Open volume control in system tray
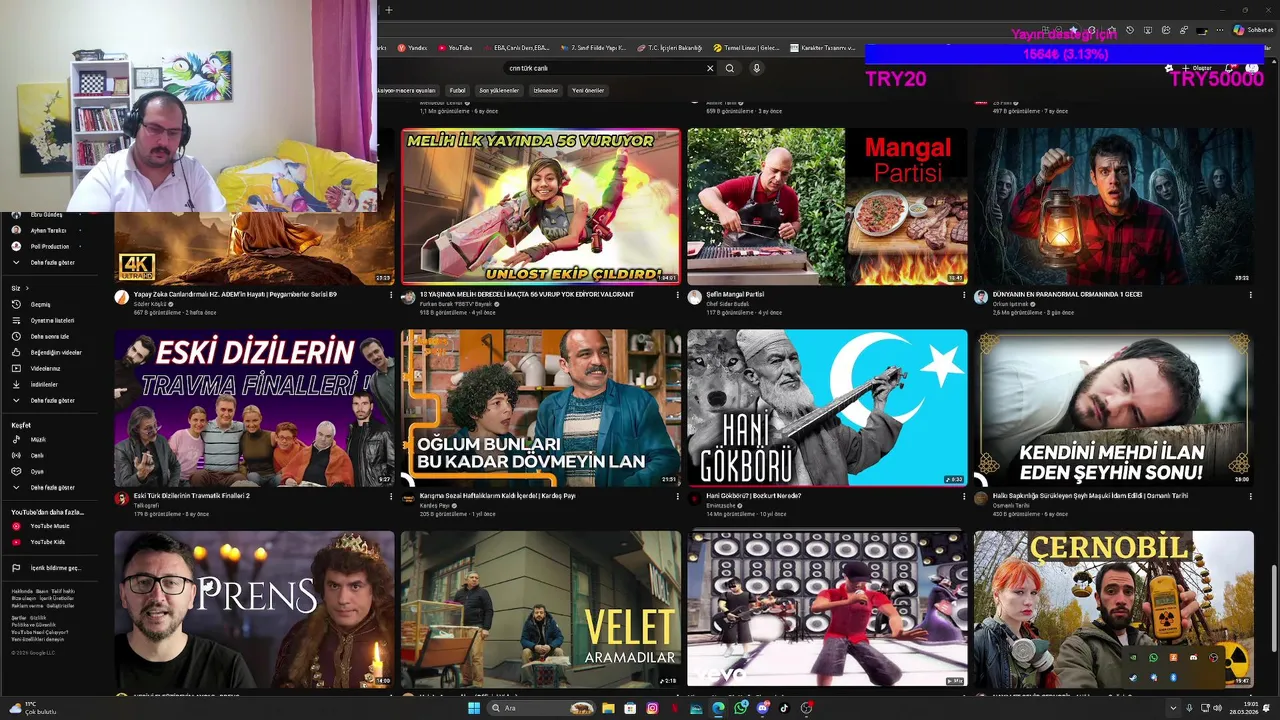 point(1216,708)
